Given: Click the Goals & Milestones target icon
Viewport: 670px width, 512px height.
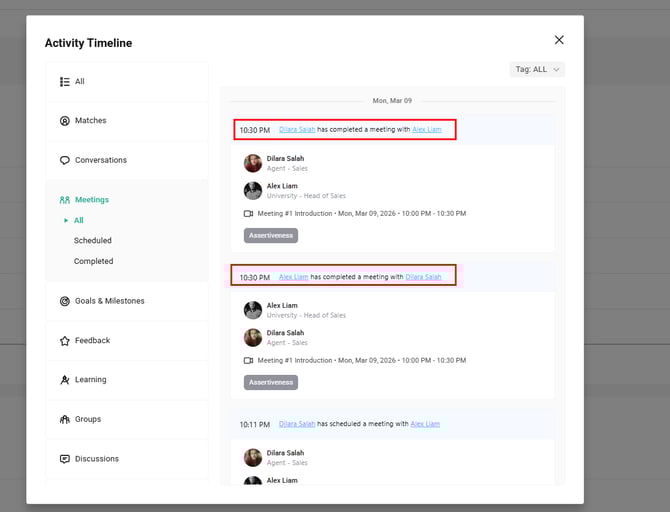Looking at the screenshot, I should click(x=65, y=301).
